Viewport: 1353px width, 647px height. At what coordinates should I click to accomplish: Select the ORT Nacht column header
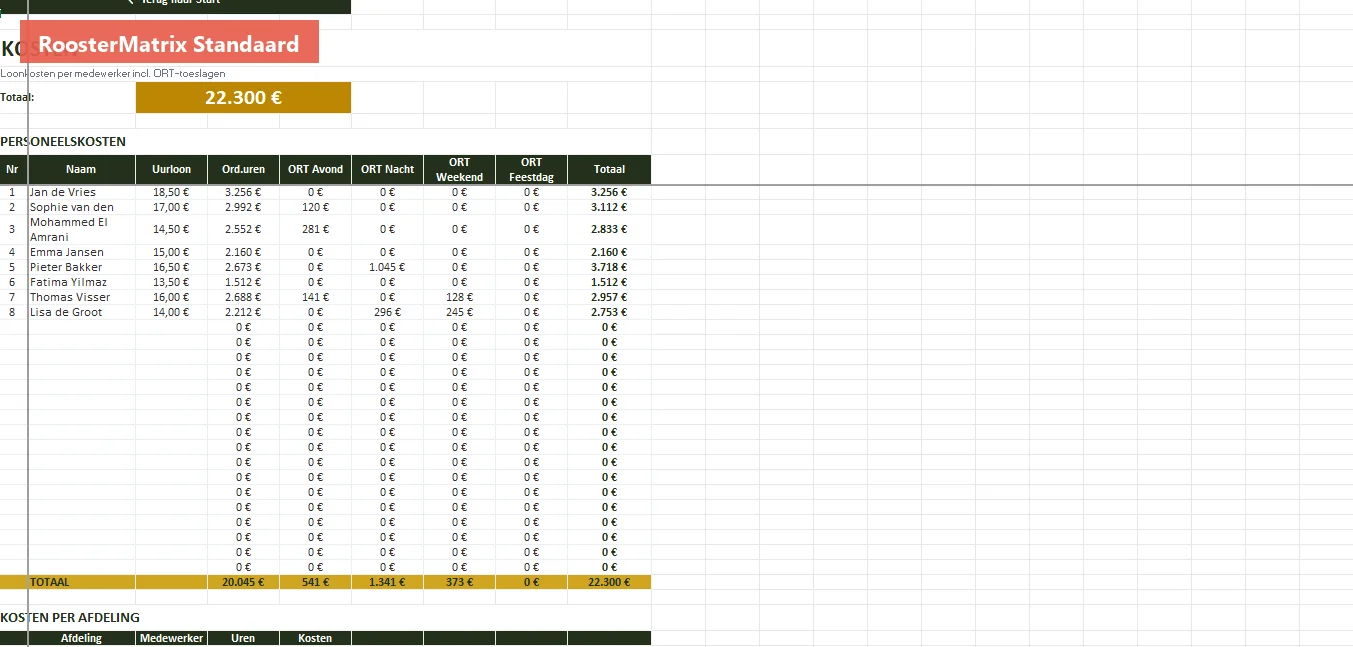coord(387,170)
